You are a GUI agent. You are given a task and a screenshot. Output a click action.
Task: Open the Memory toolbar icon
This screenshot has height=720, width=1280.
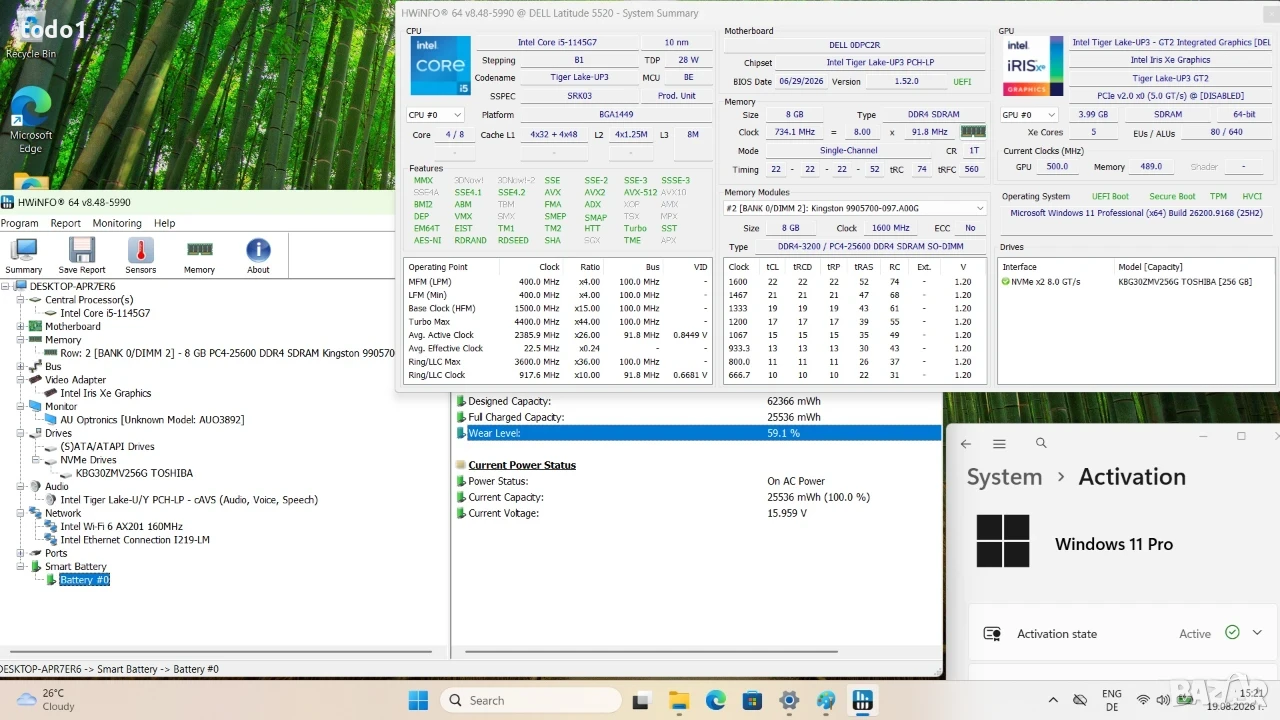[x=199, y=256]
